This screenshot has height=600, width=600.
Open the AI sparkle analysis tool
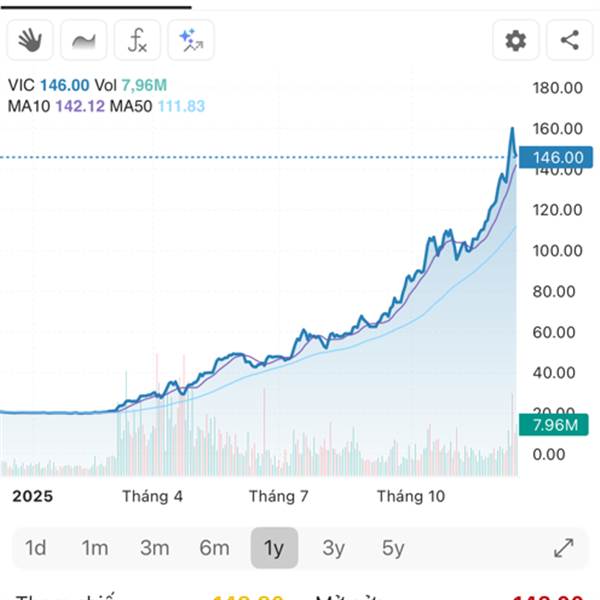(190, 41)
